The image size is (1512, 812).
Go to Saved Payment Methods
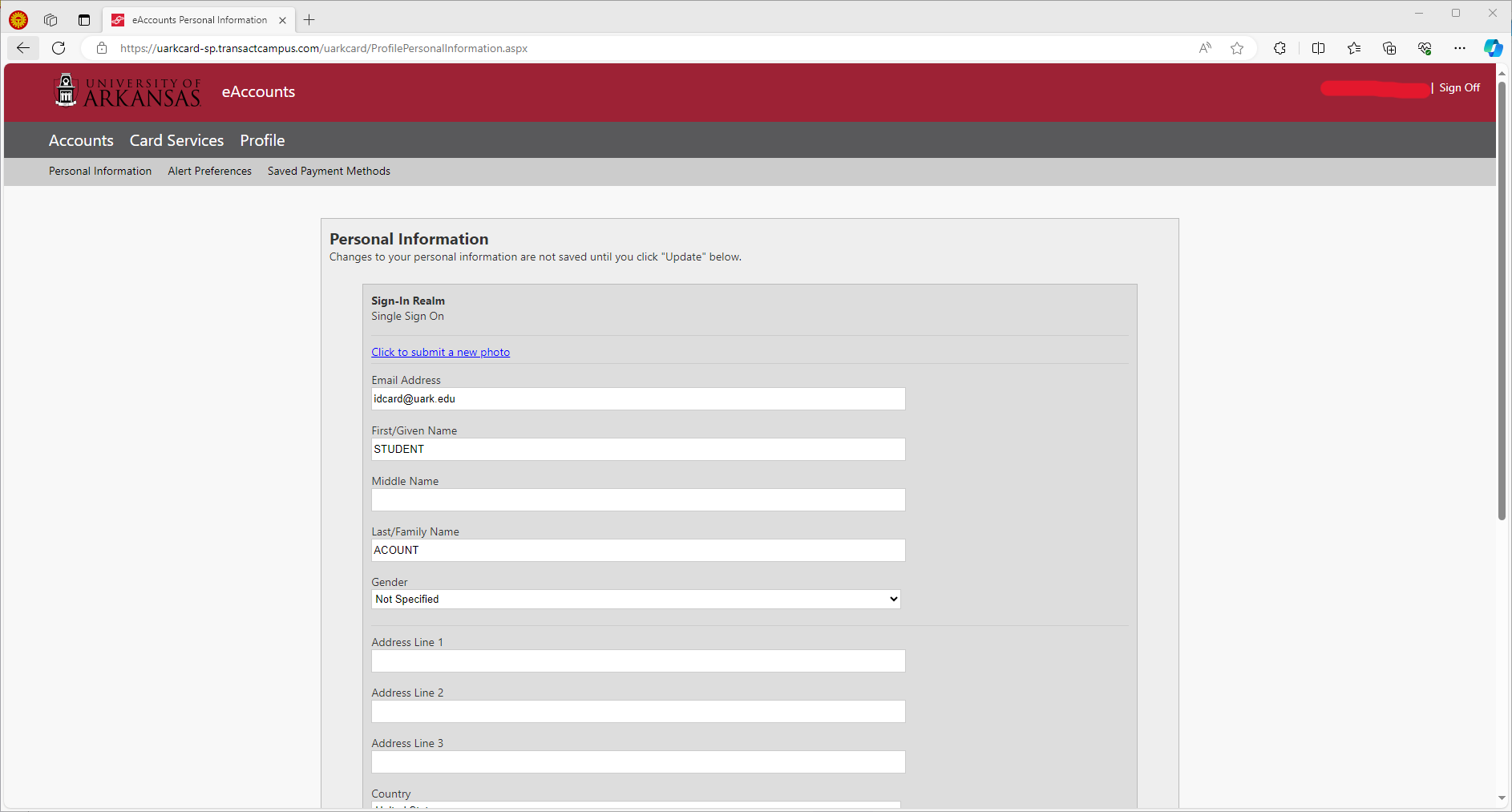click(329, 171)
